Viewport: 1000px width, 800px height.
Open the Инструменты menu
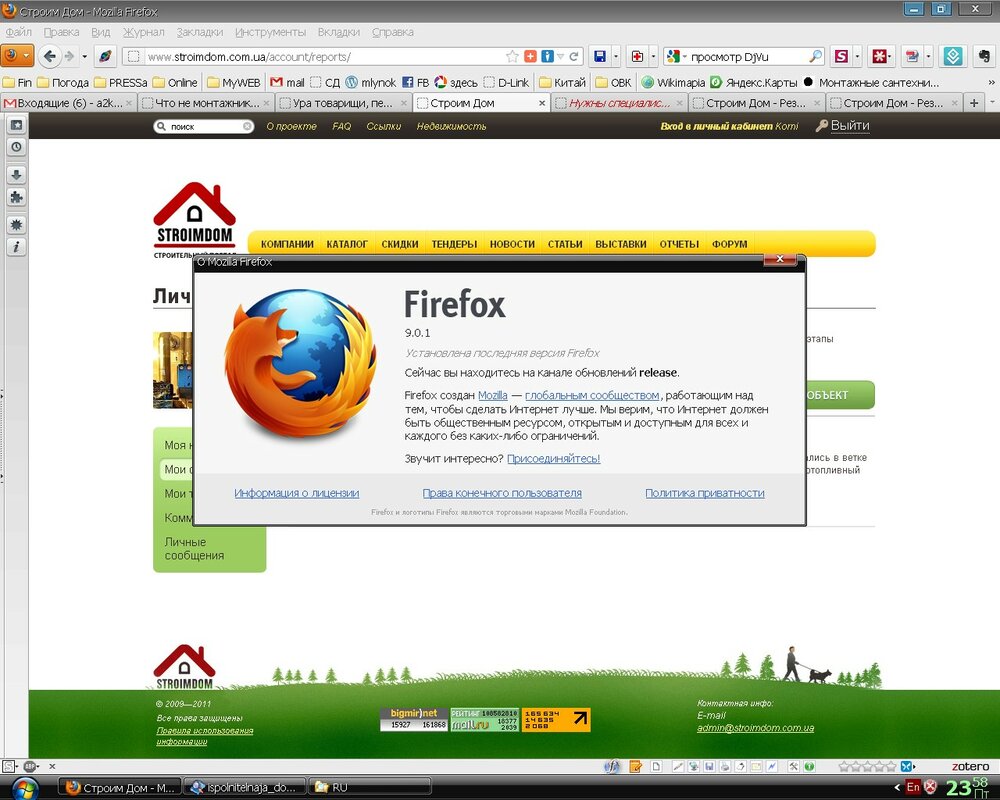pyautogui.click(x=270, y=32)
